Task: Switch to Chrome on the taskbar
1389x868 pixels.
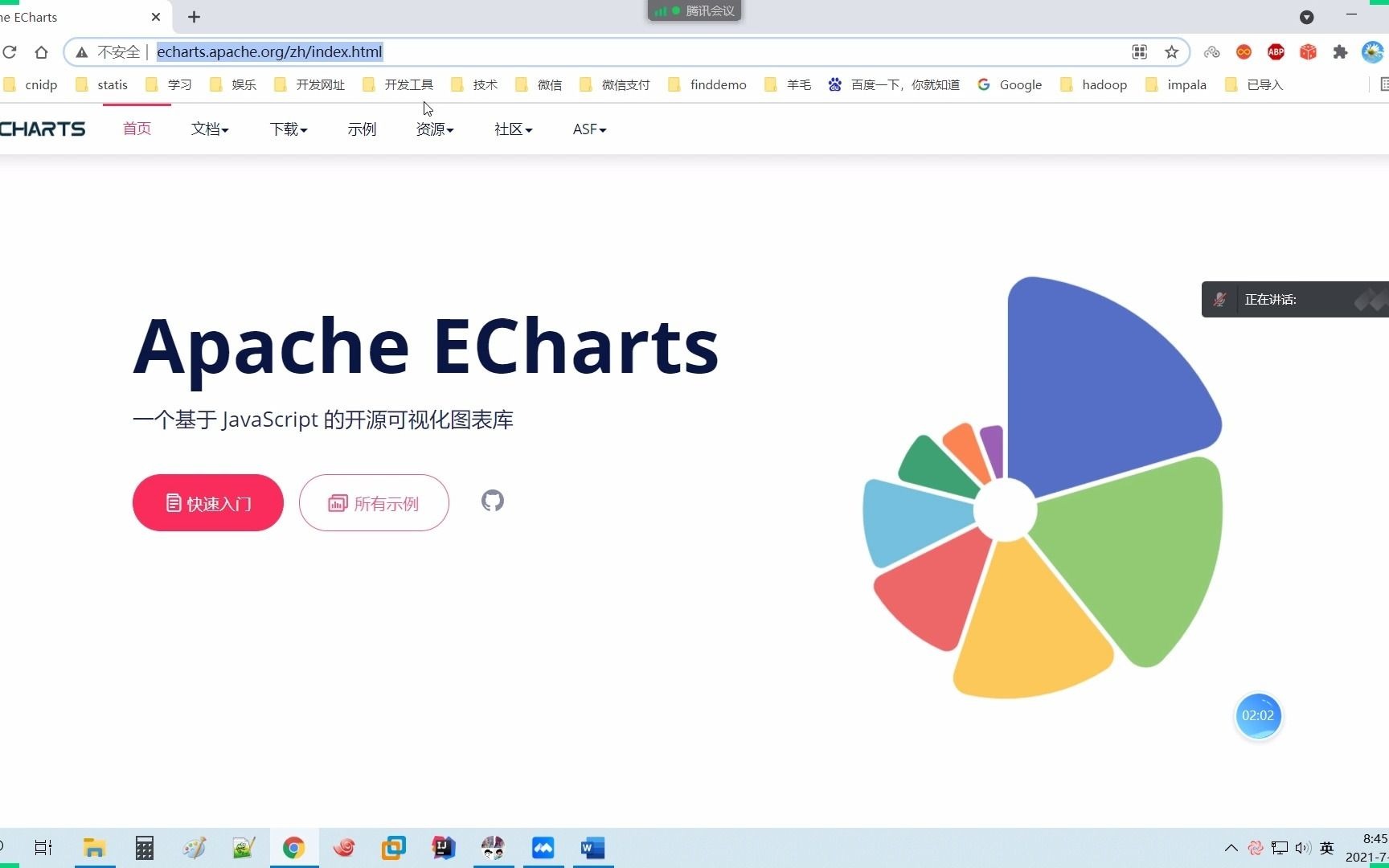Action: click(x=293, y=847)
